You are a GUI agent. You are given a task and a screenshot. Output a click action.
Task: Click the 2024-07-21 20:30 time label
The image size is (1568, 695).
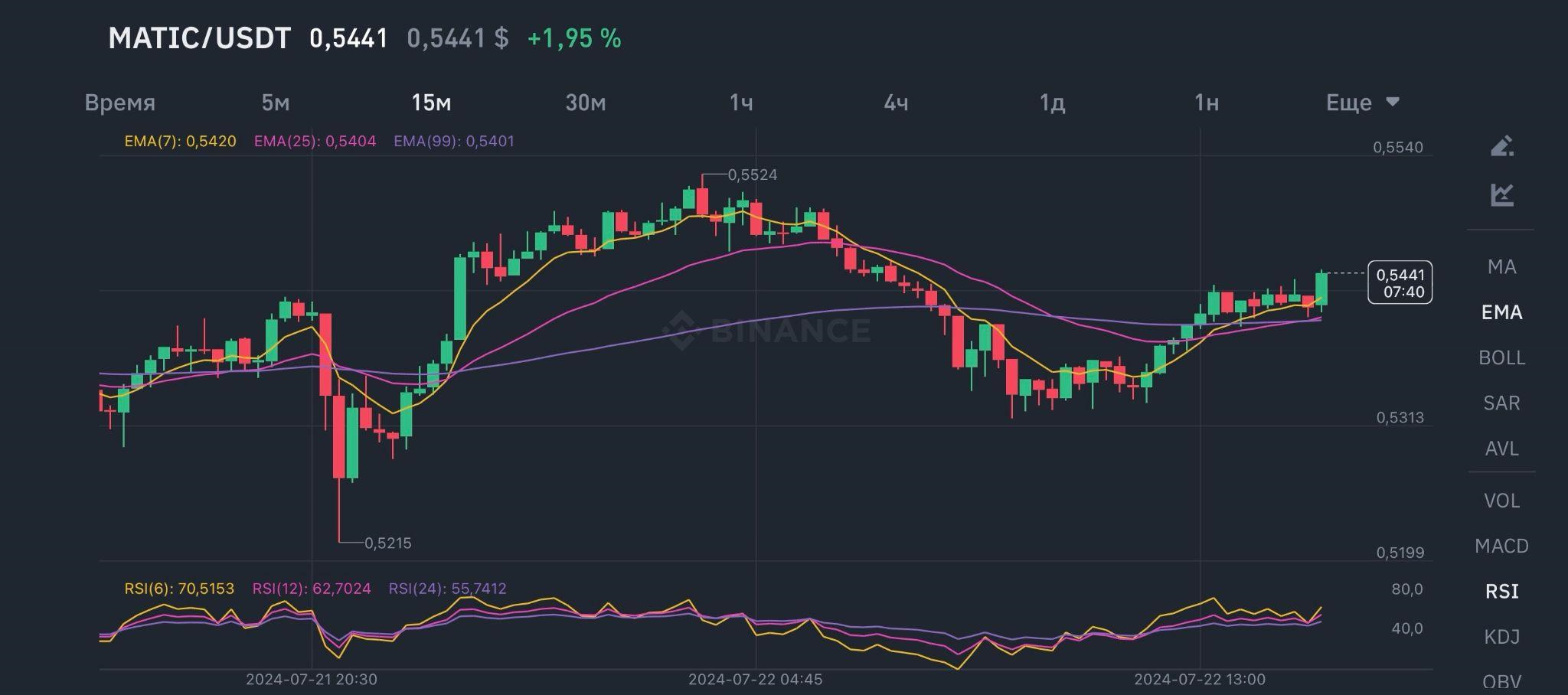[312, 680]
